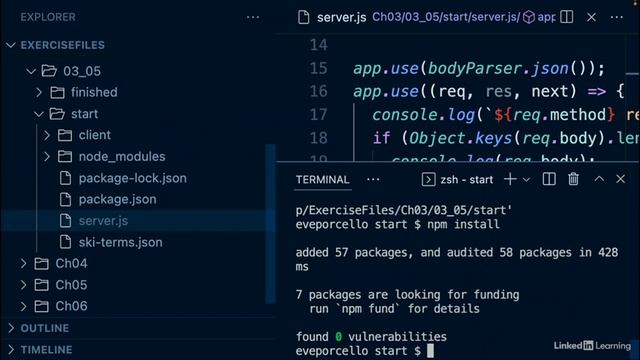Click the Ch05 folder icon
Viewport: 640px width, 360px height.
tap(42, 285)
